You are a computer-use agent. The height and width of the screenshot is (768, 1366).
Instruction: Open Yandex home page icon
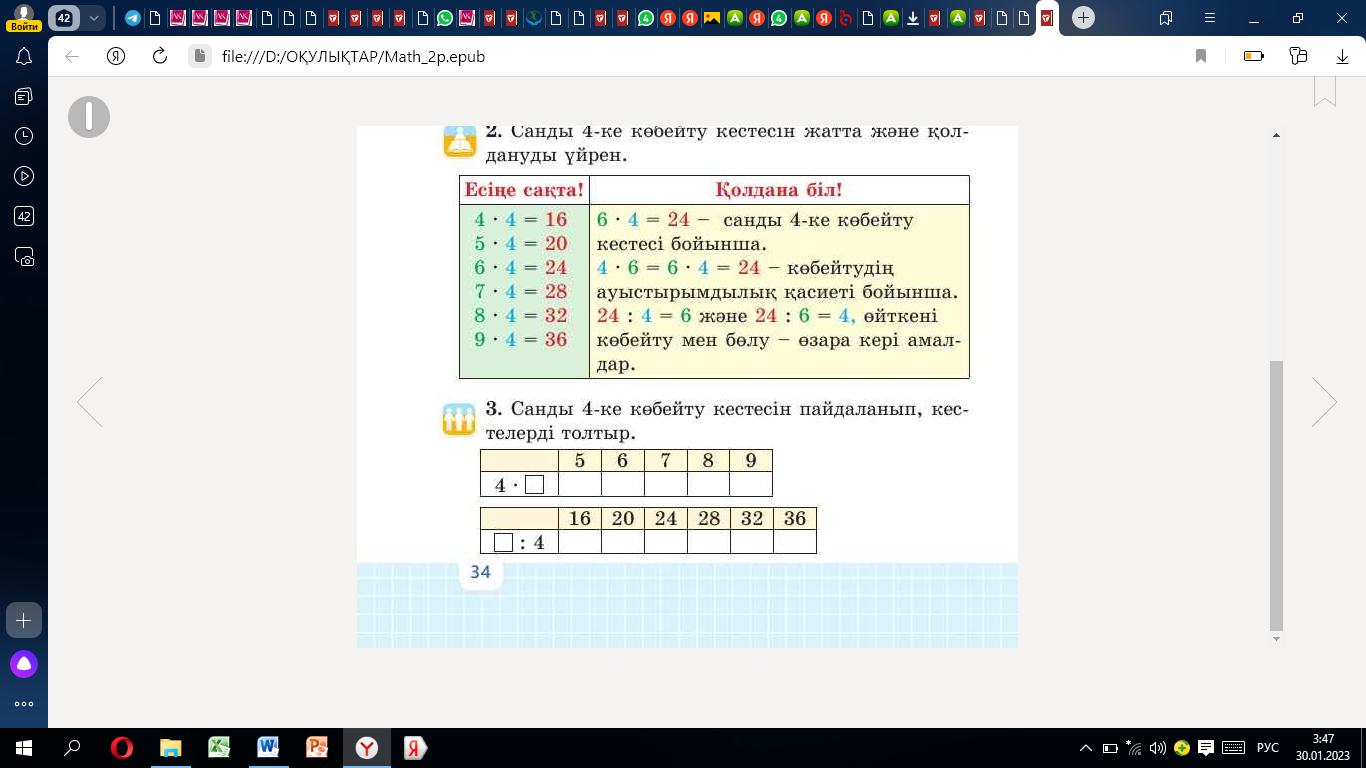pos(116,57)
